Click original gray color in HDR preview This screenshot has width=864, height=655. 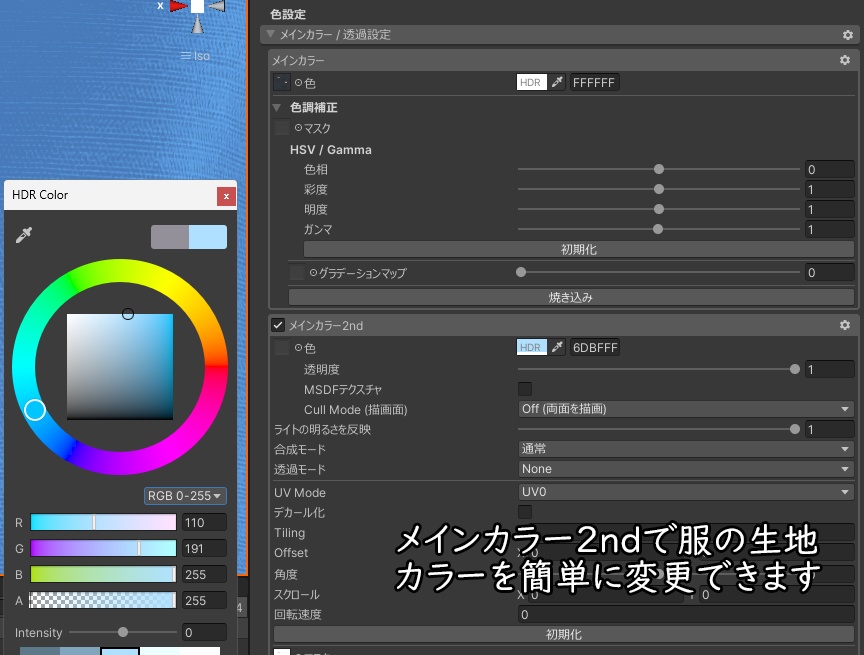(x=170, y=237)
